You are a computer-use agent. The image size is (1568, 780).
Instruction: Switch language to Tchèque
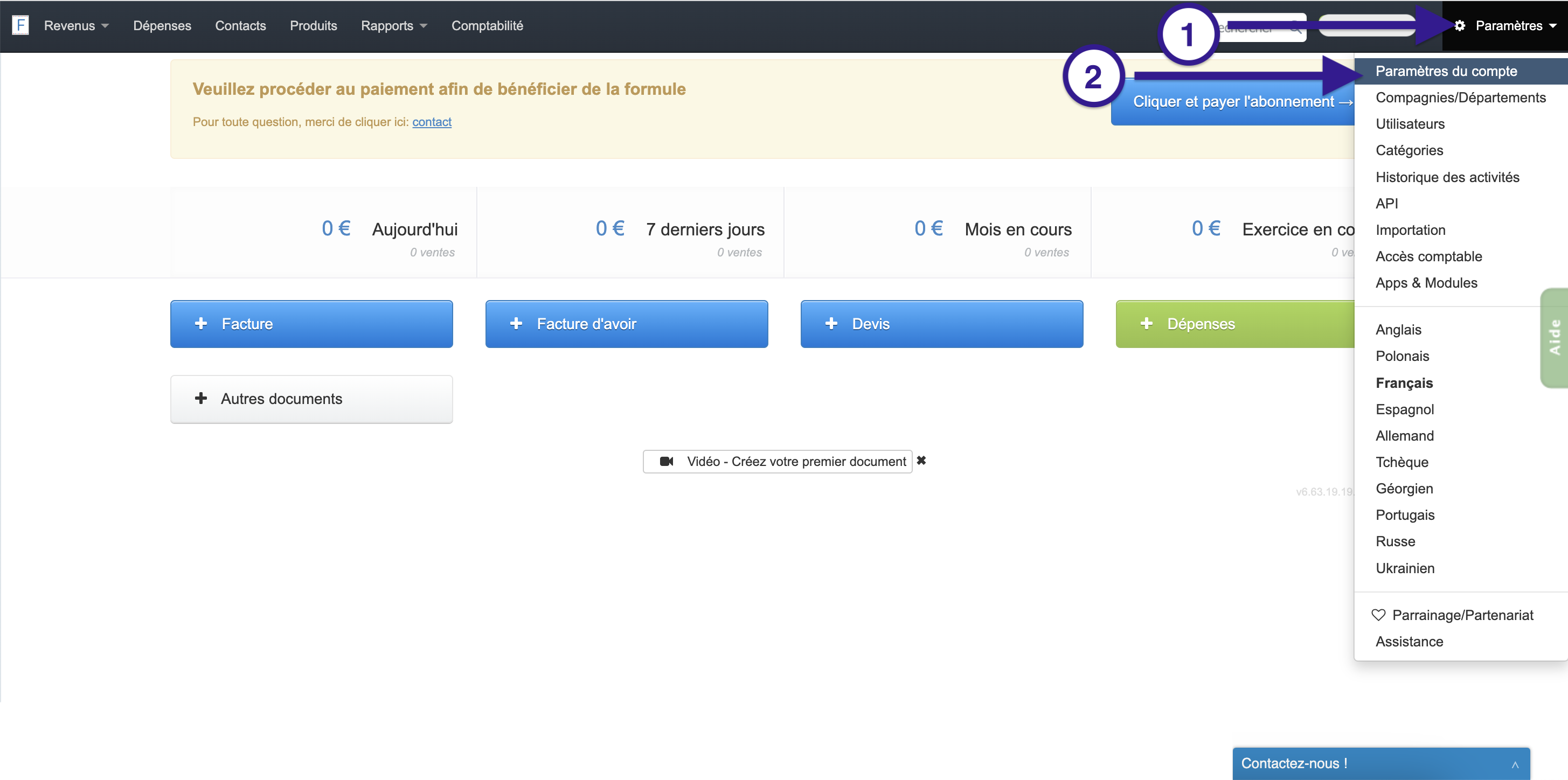[1461, 462]
